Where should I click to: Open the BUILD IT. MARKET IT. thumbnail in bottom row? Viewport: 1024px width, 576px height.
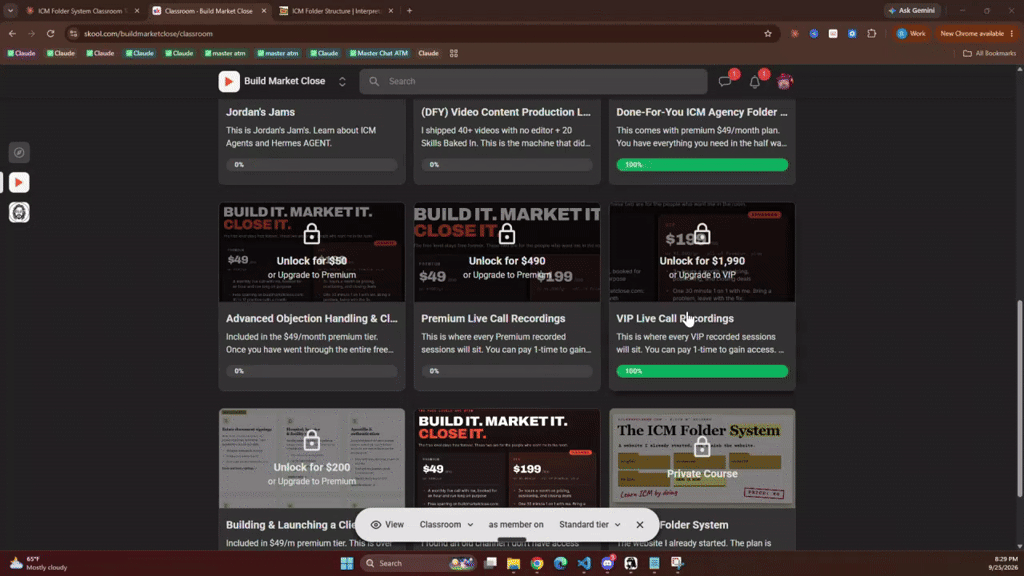[x=507, y=458]
